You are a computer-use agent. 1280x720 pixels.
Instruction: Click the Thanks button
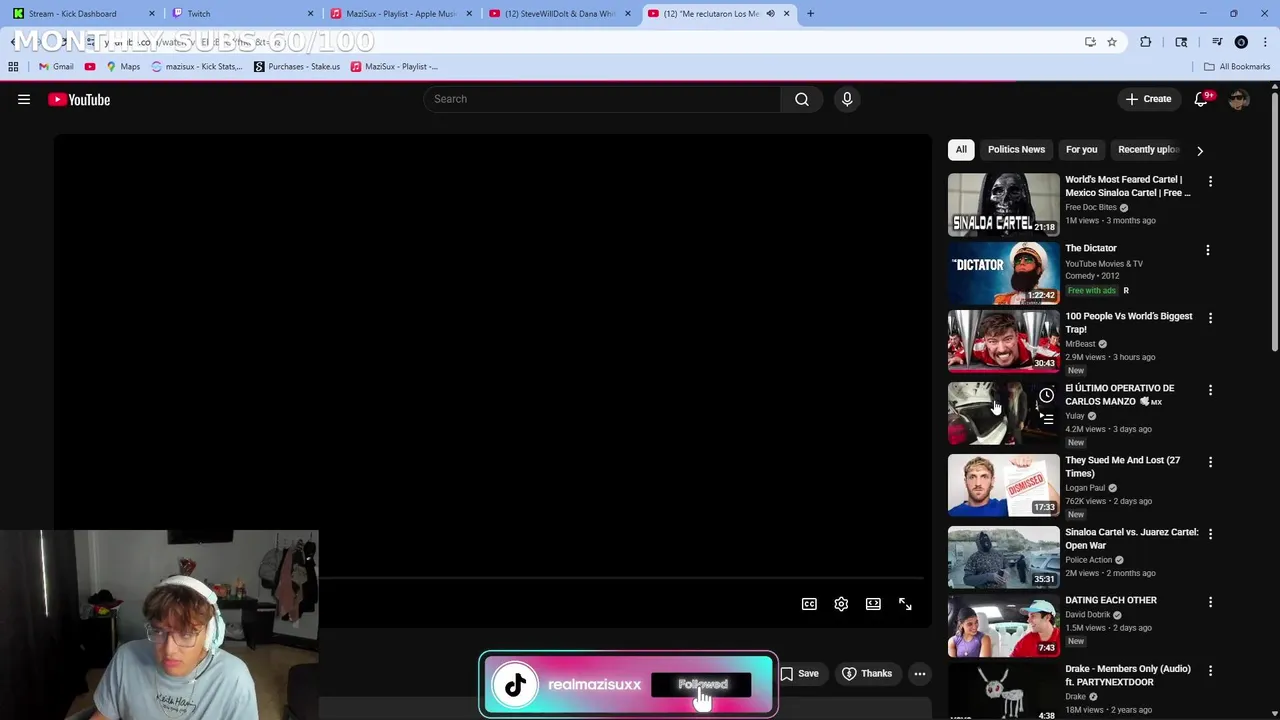coord(867,674)
